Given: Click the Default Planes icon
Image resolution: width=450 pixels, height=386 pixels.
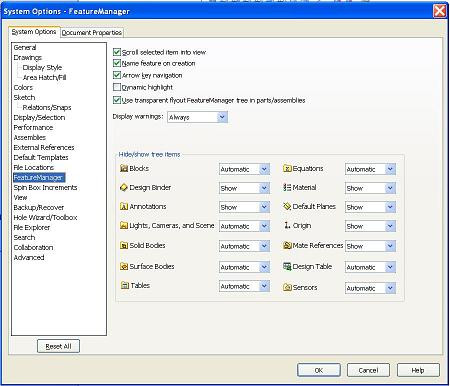Looking at the screenshot, I should [x=287, y=206].
